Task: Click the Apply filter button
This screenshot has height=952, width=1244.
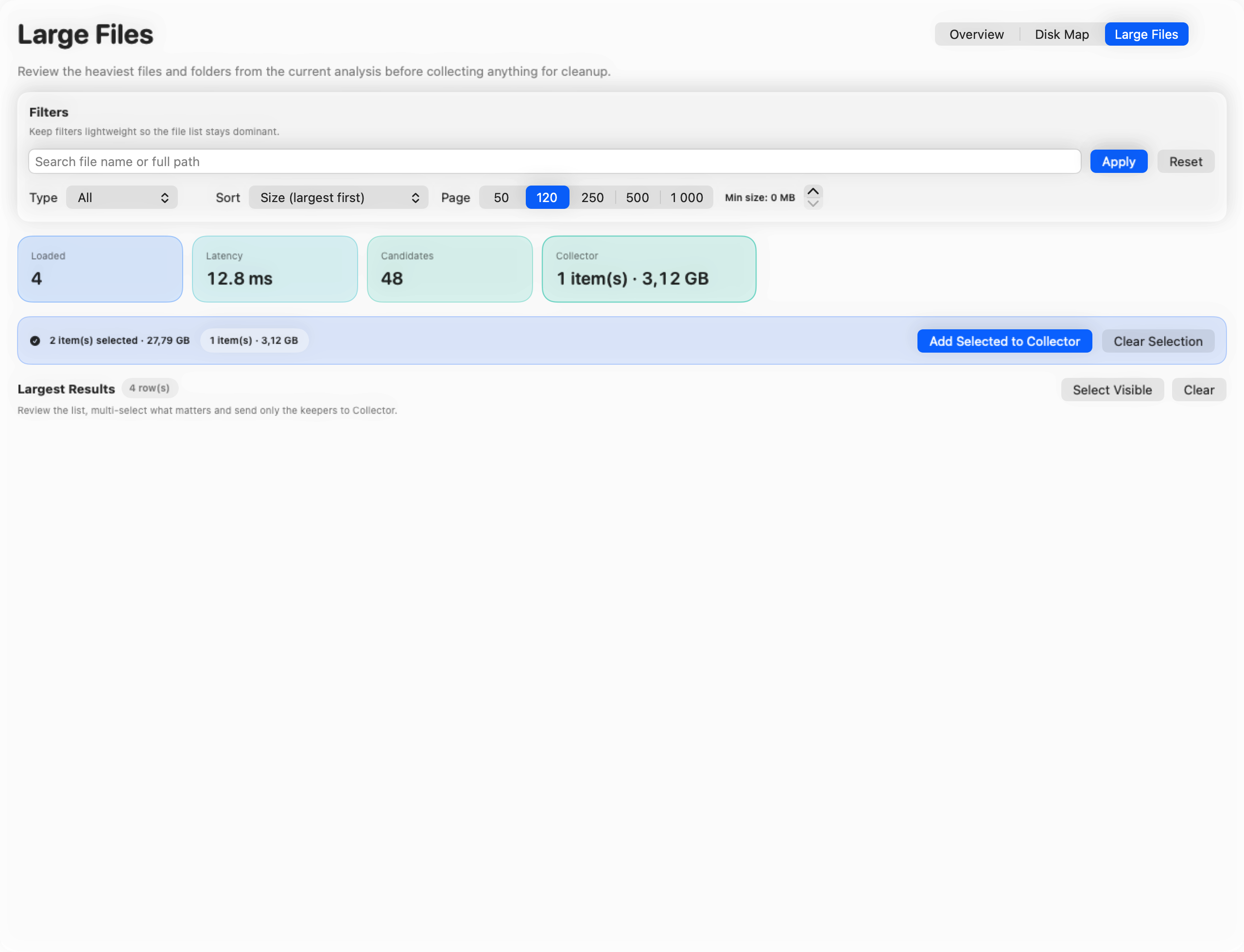Action: [x=1118, y=161]
